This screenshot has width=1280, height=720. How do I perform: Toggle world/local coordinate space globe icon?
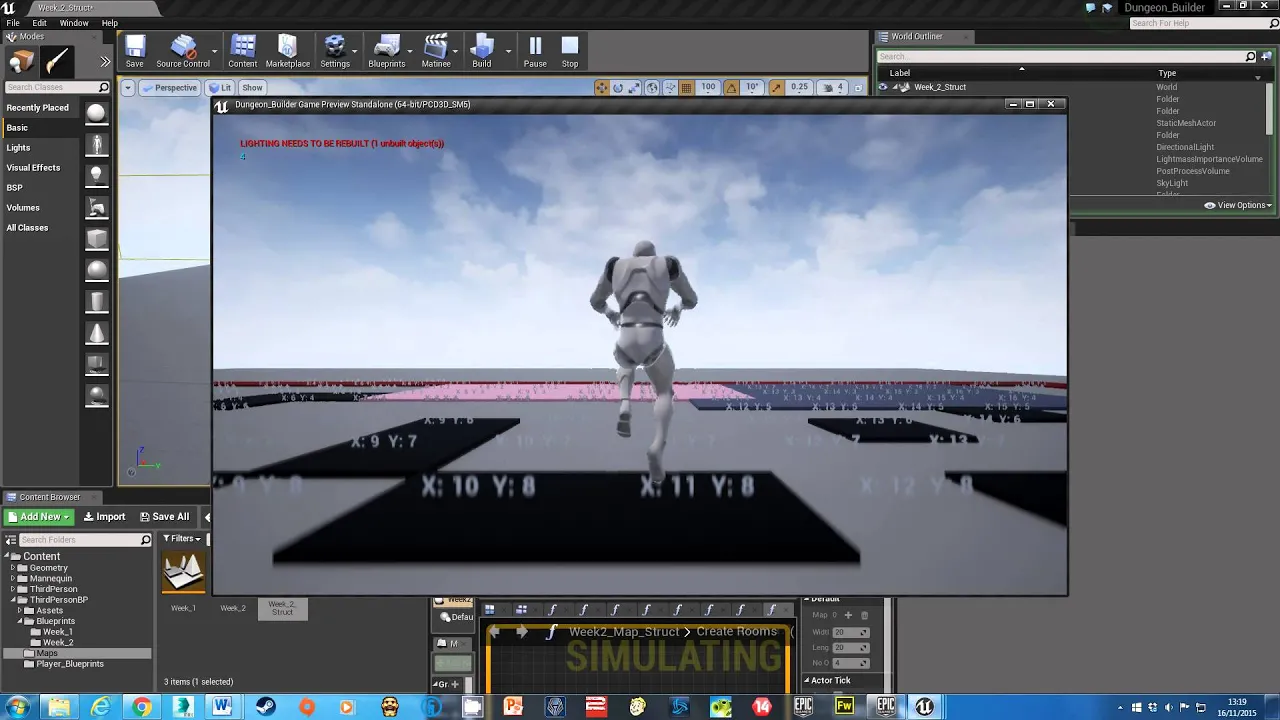coord(652,88)
